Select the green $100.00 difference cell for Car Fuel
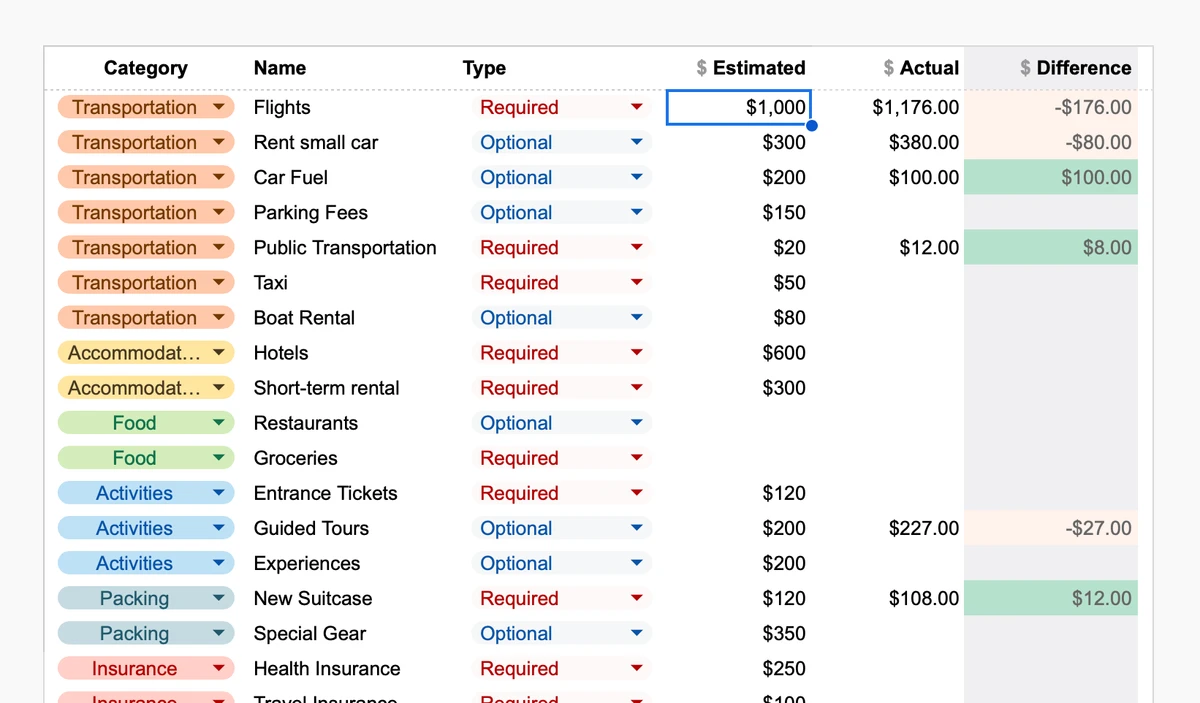1200x703 pixels. coord(1050,177)
